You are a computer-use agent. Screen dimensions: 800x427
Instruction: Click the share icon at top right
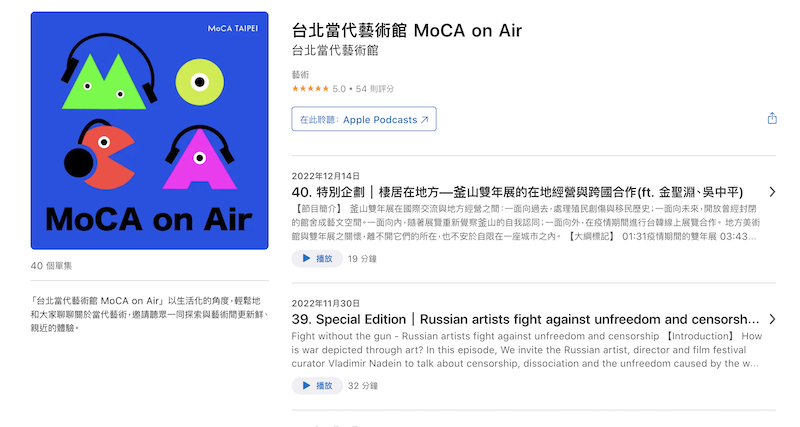click(x=772, y=118)
